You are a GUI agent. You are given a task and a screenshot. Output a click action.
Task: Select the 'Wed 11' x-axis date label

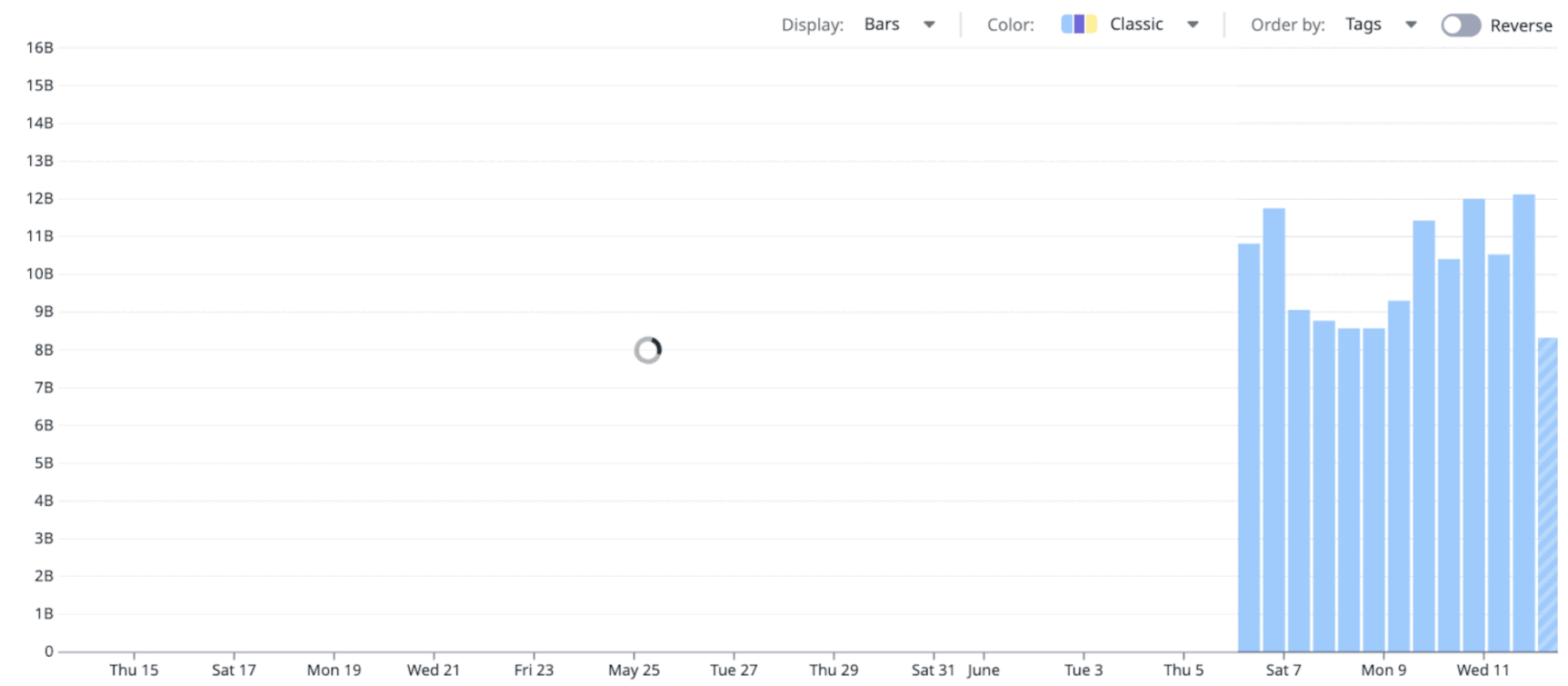1483,670
